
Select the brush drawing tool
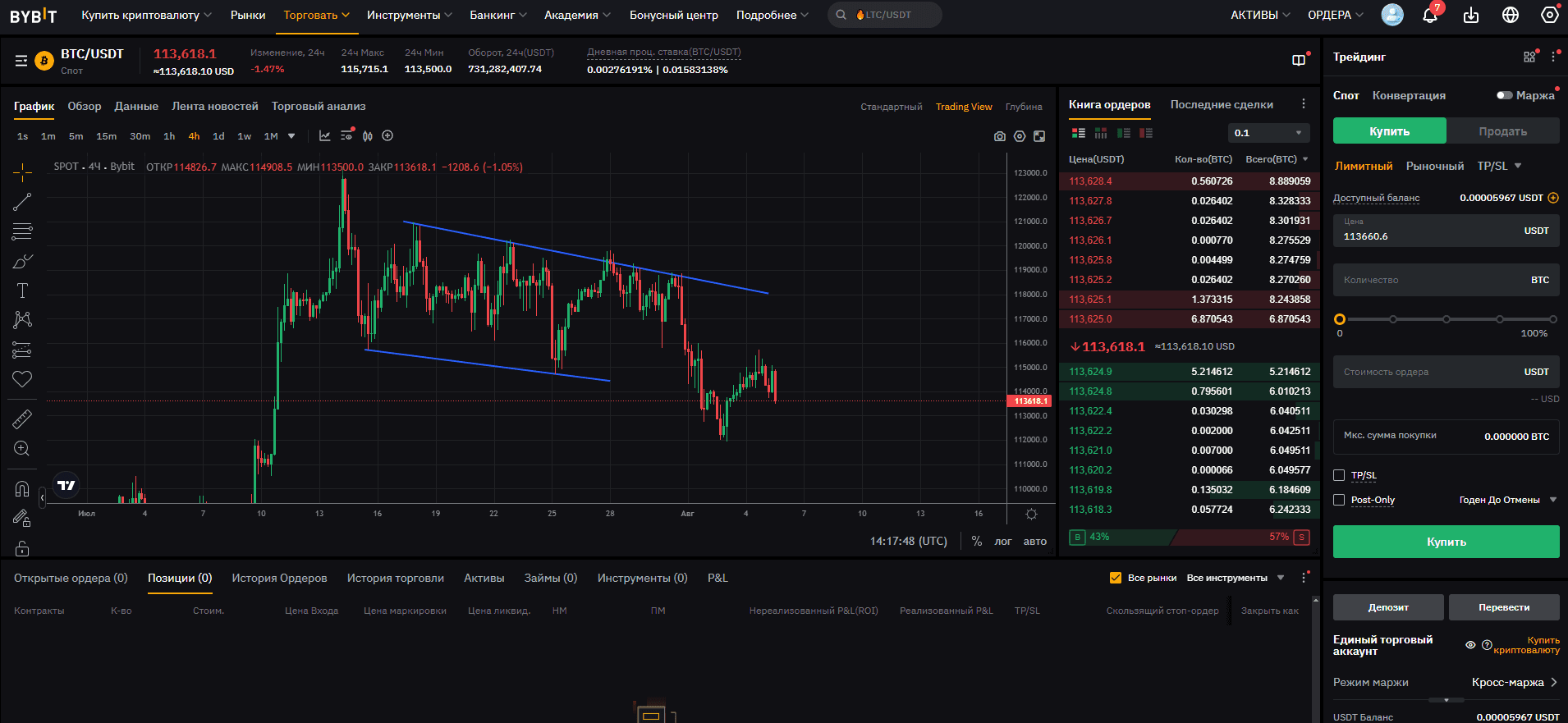(x=22, y=261)
